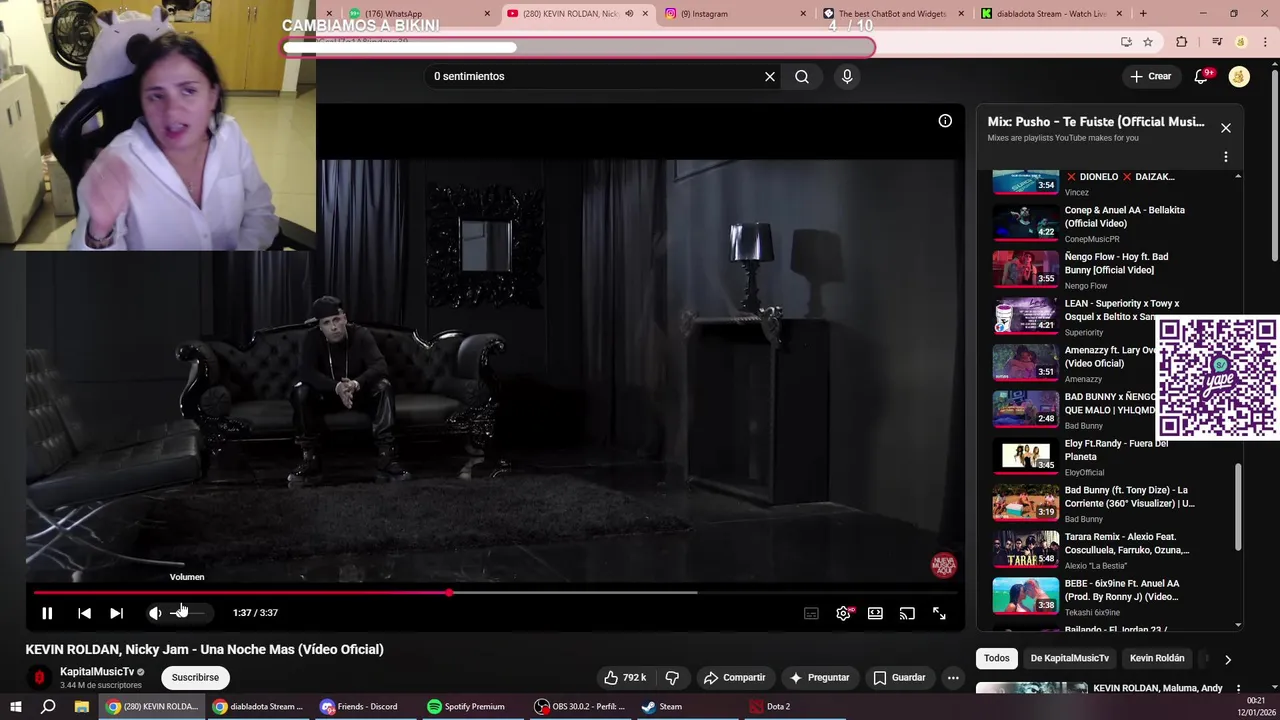1280x720 pixels.
Task: Open OBS 30.0.2 from taskbar
Action: click(x=580, y=706)
